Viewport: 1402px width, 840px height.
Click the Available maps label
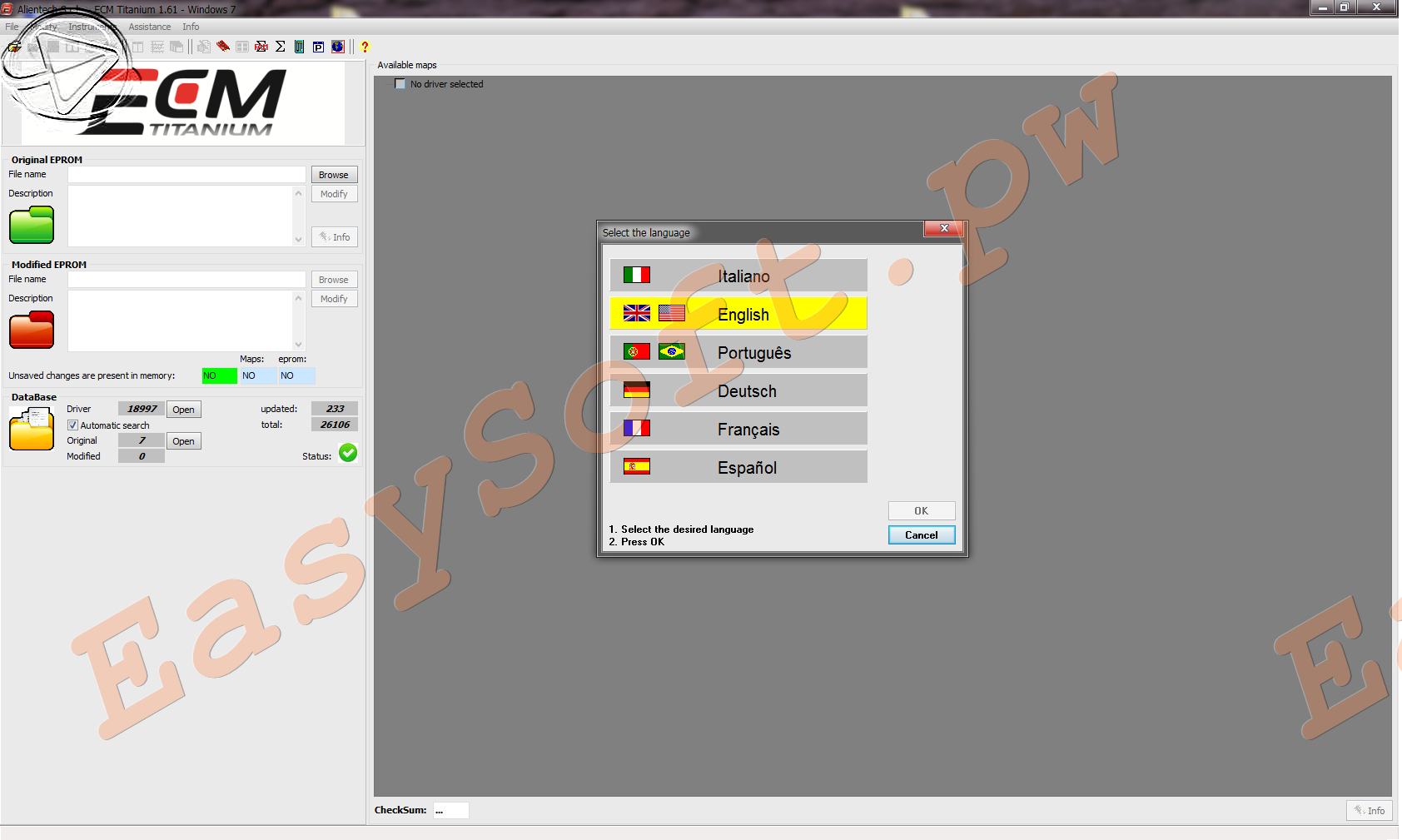click(x=407, y=65)
